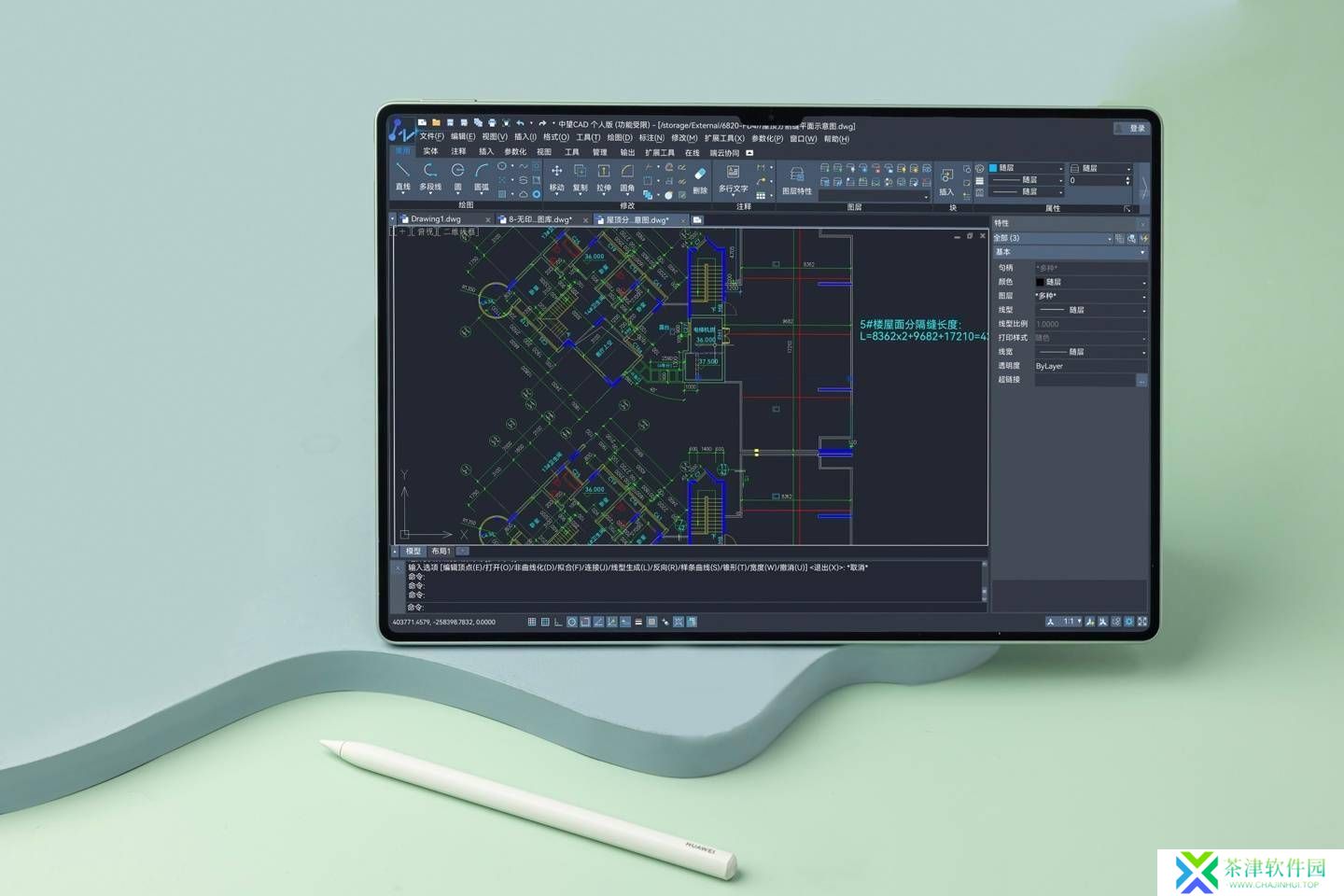Close the 特性 properties panel
Image resolution: width=1344 pixels, height=896 pixels.
point(1143,224)
